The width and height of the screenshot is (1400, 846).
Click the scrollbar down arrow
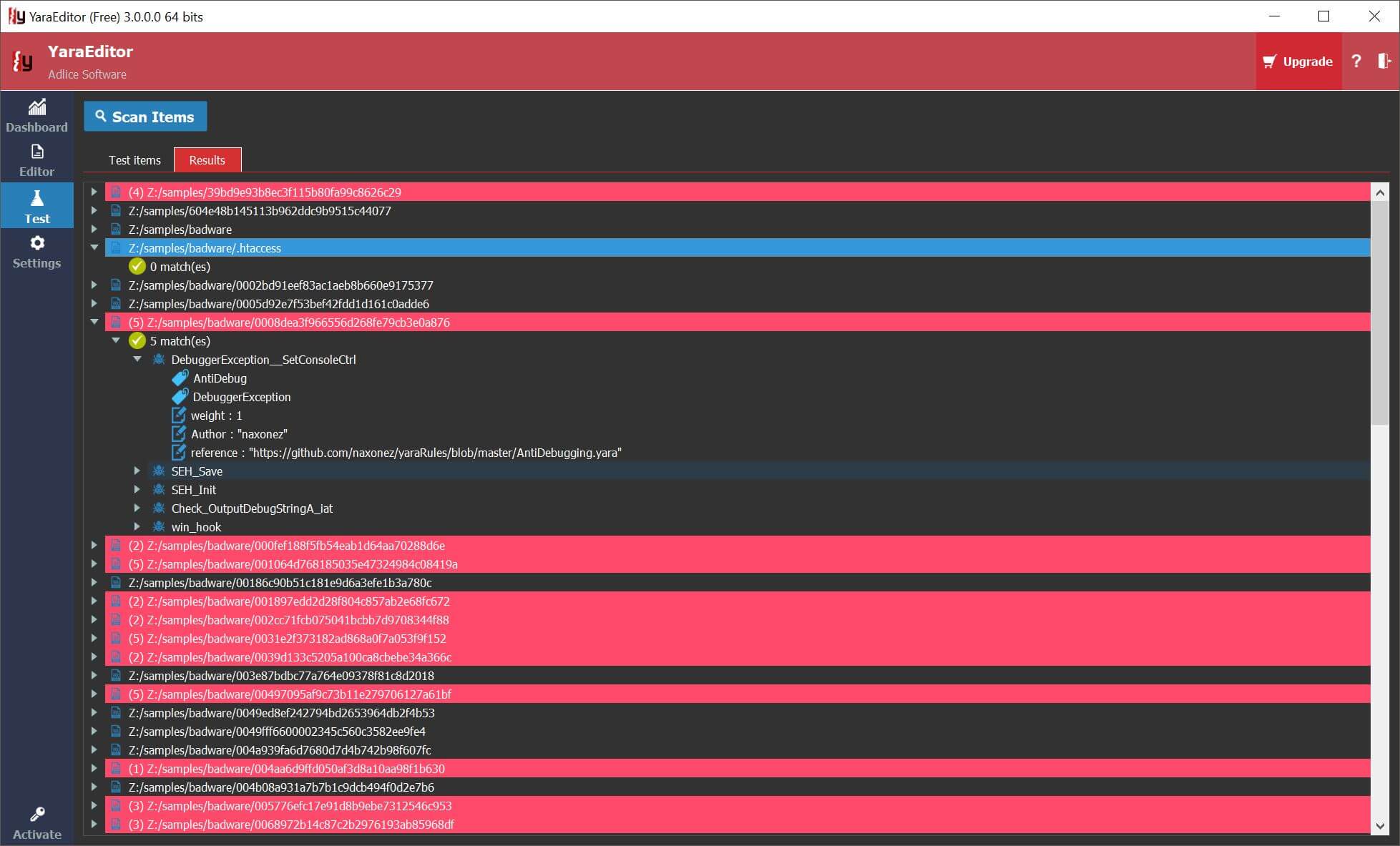coord(1380,826)
